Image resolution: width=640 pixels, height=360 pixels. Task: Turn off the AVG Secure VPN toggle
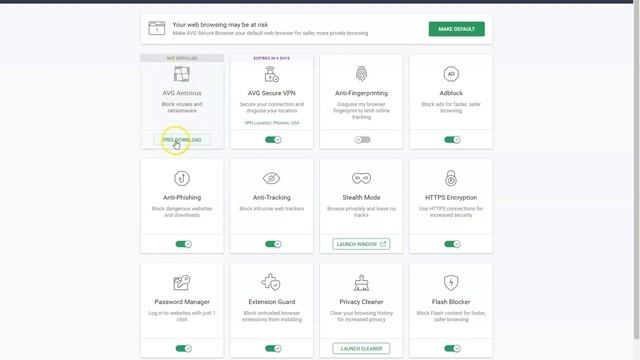point(273,140)
